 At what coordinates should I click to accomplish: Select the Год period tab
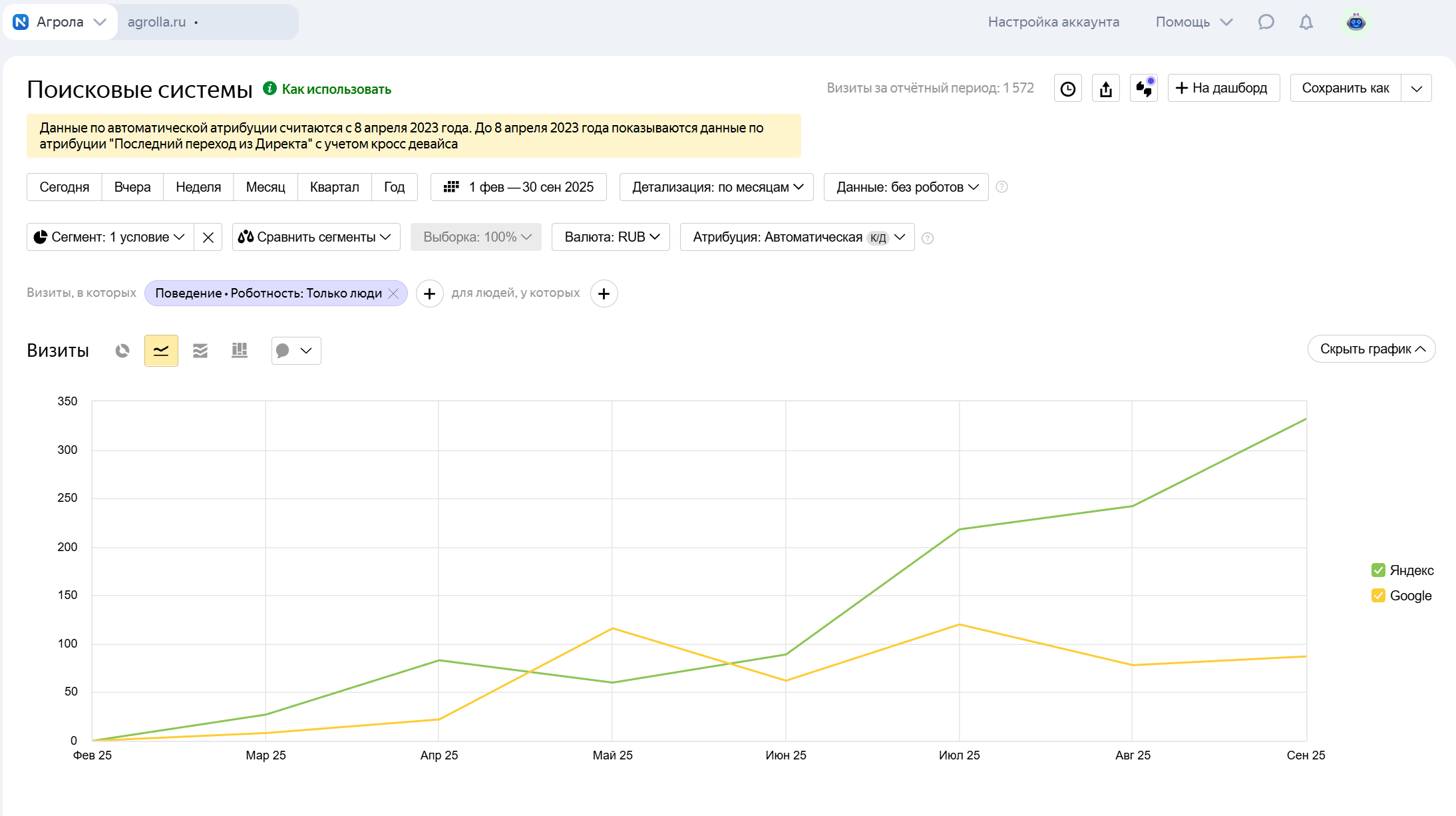click(x=395, y=187)
